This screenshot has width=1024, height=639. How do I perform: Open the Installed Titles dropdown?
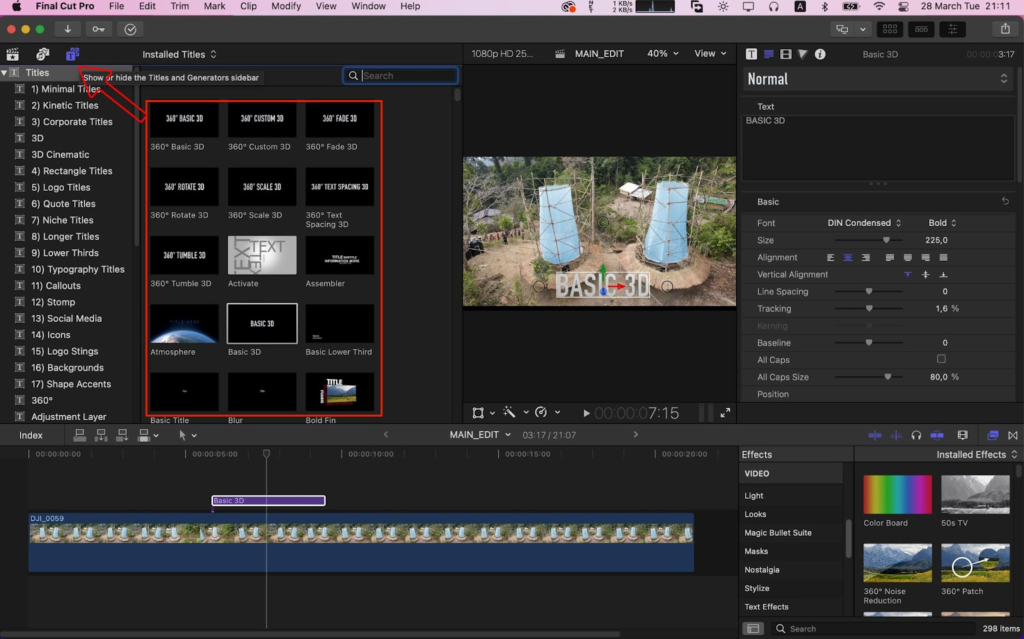click(x=180, y=54)
